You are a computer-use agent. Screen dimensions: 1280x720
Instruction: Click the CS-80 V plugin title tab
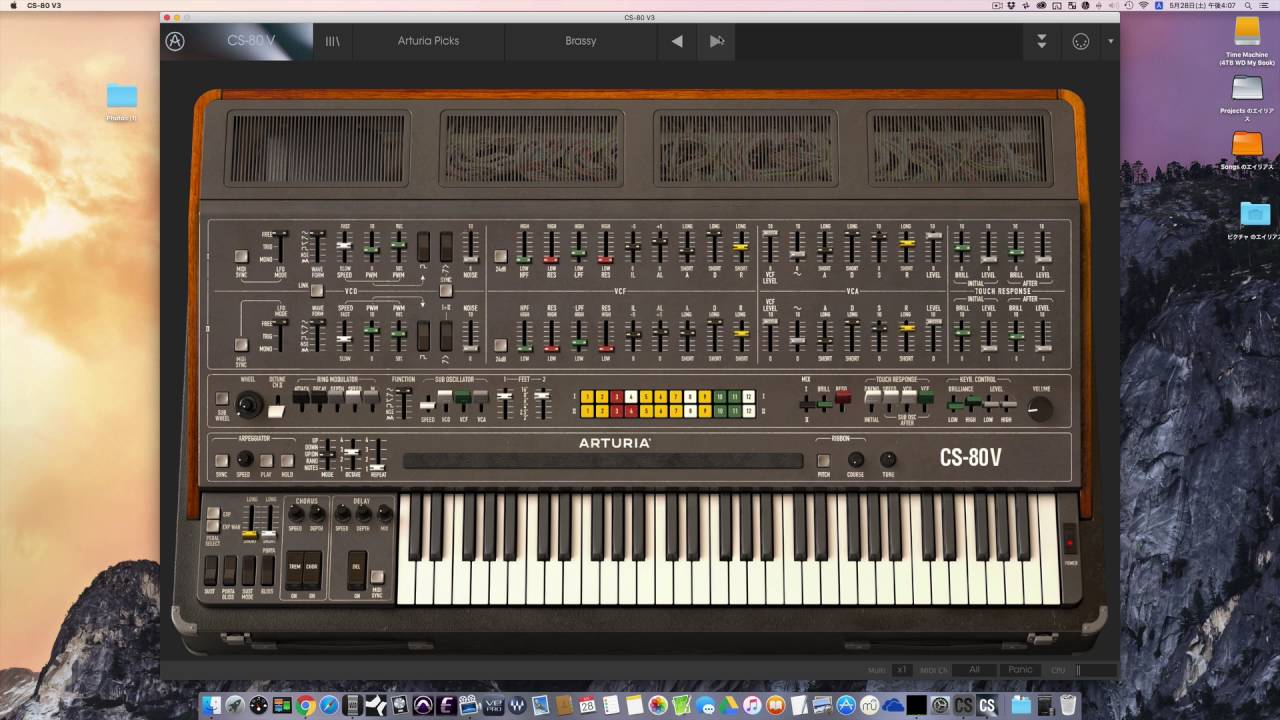tap(250, 41)
